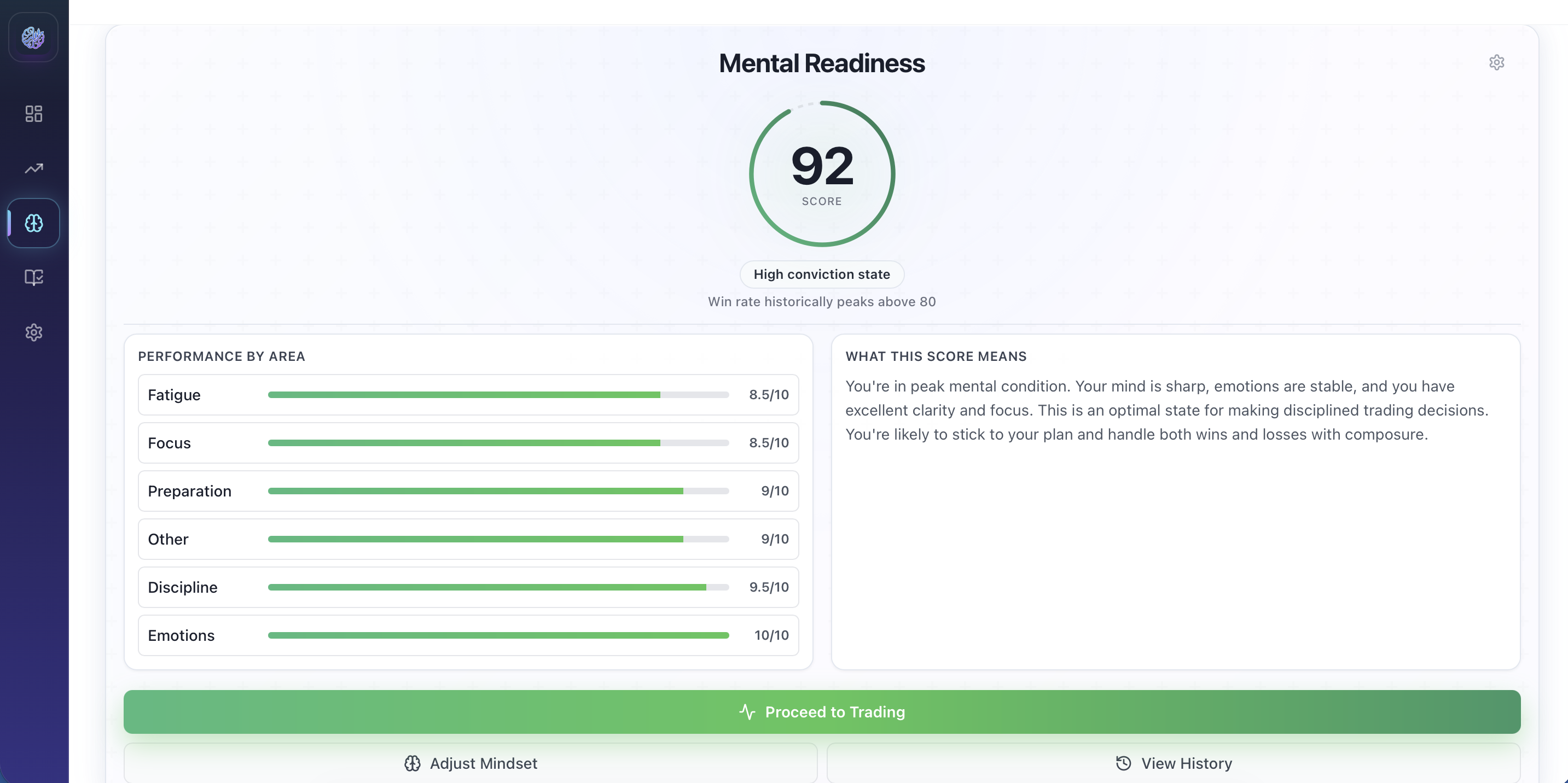This screenshot has height=783, width=1568.
Task: Click the 9.5/10 Discipline score value
Action: [x=769, y=587]
